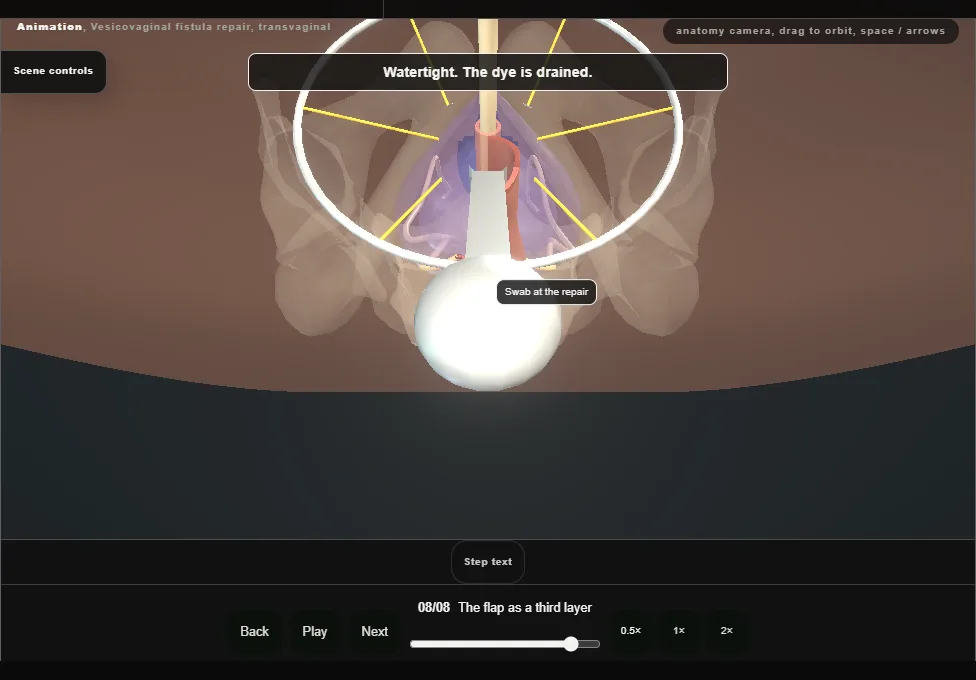Screen dimensions: 976x680
Task: Set playback speed to 2×
Action: [726, 631]
